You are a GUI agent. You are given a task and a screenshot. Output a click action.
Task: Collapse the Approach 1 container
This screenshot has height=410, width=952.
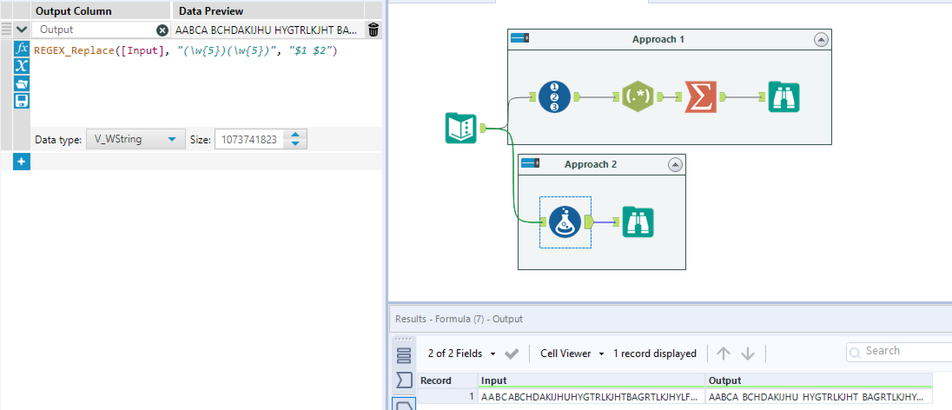point(820,39)
